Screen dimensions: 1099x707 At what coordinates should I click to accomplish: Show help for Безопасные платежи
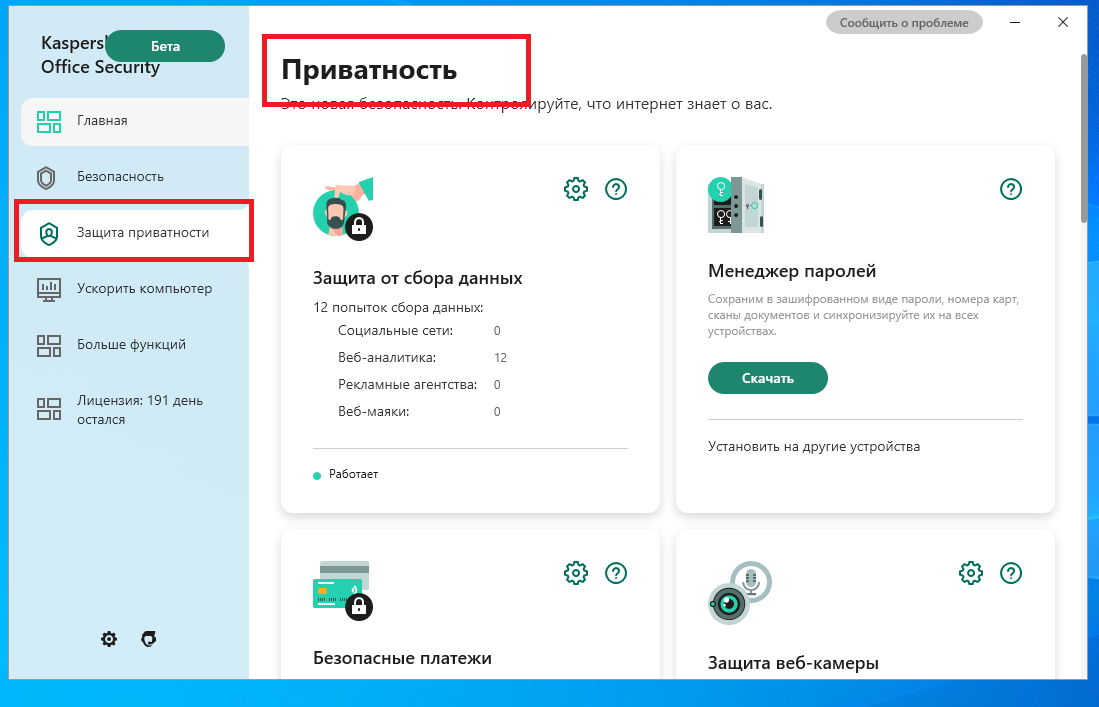tap(616, 572)
